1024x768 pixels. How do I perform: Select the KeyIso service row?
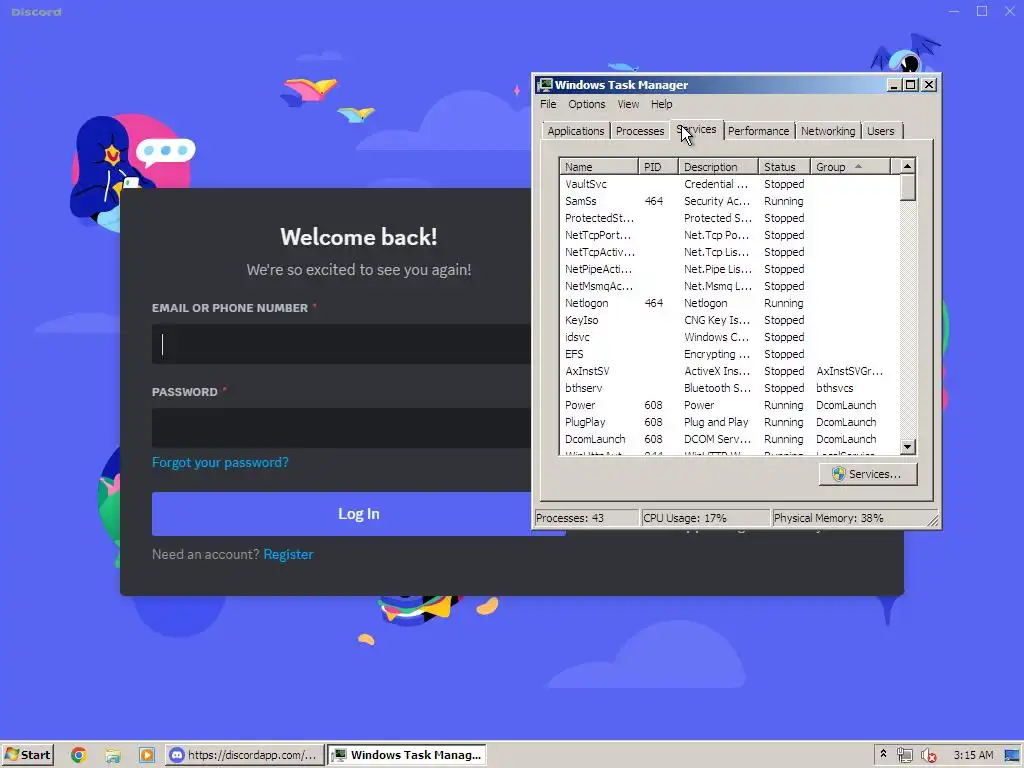(x=729, y=320)
